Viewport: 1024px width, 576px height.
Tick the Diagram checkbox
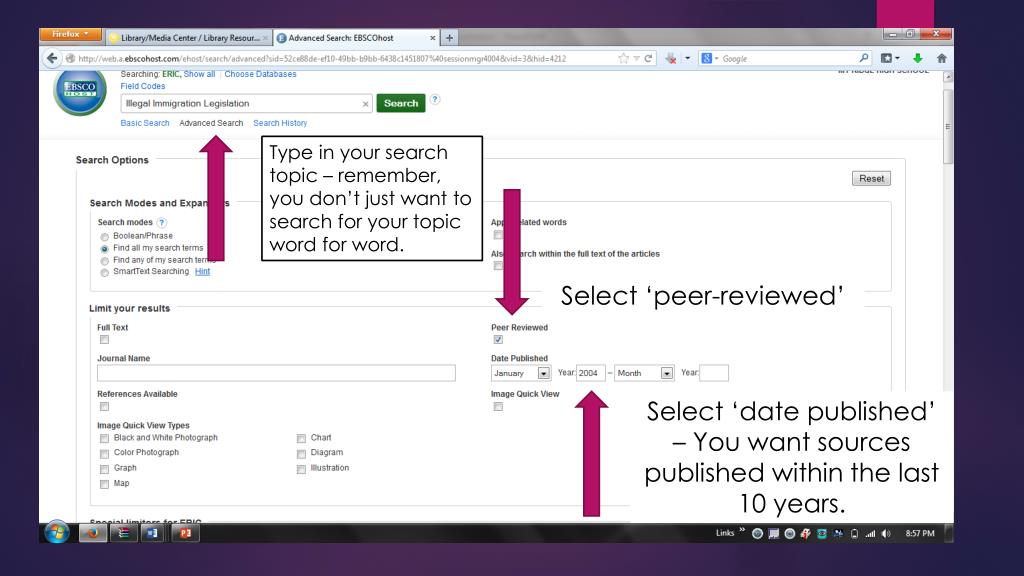coord(301,453)
